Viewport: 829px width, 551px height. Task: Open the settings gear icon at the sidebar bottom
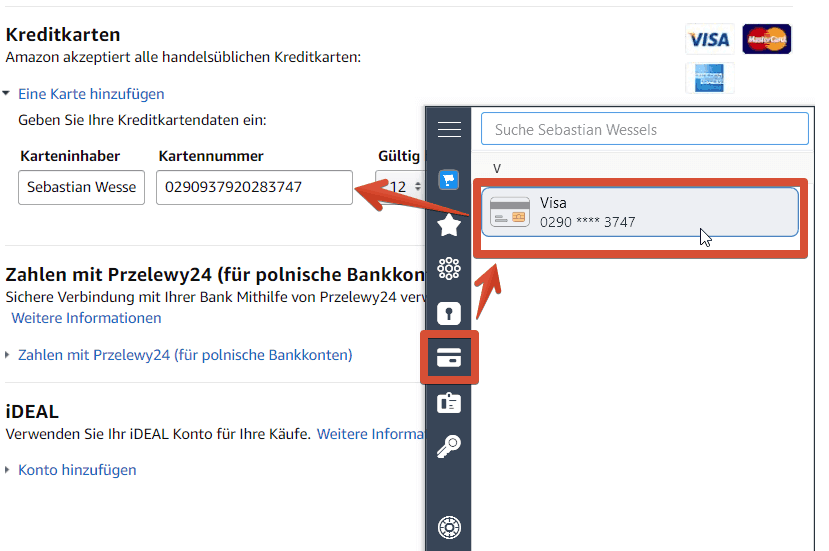tap(449, 527)
